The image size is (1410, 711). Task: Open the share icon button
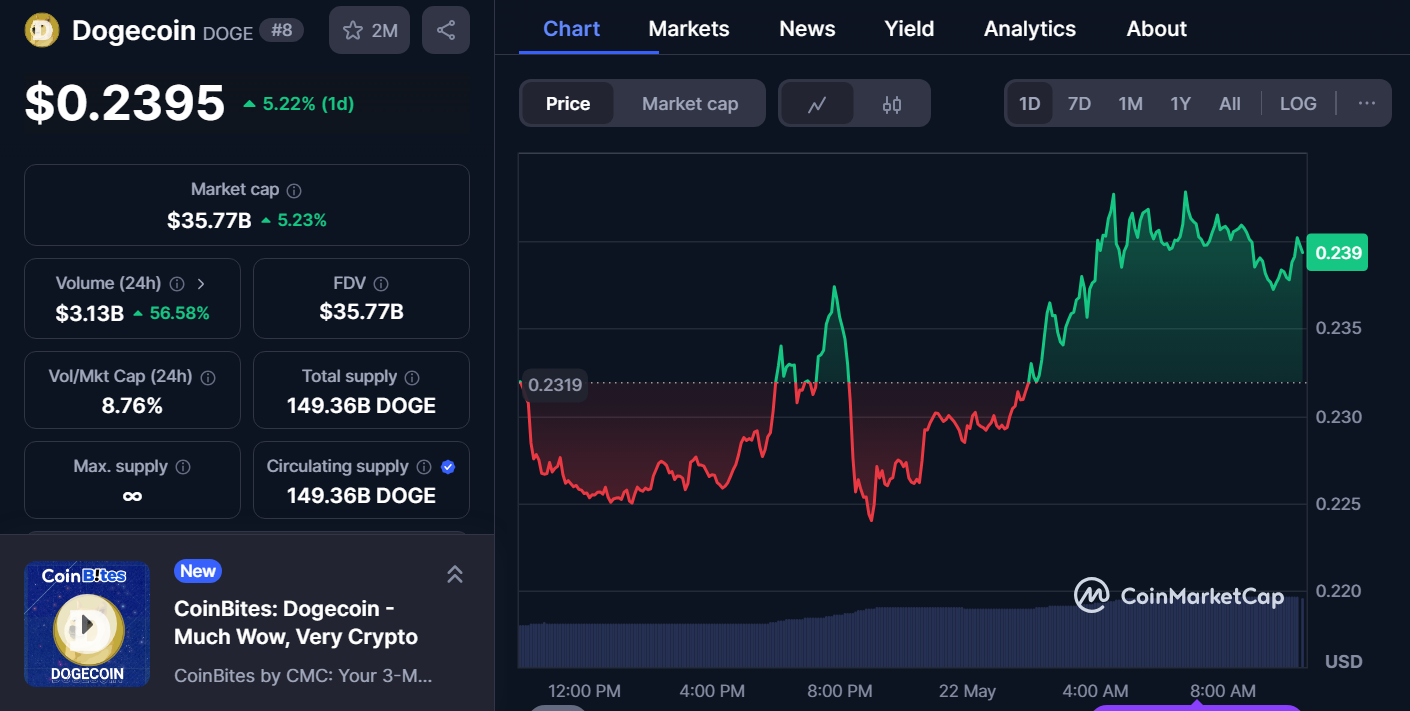[446, 30]
